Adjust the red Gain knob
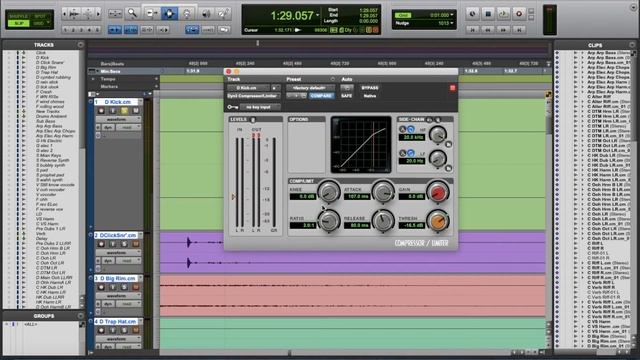This screenshot has height=360, width=640. tap(438, 191)
